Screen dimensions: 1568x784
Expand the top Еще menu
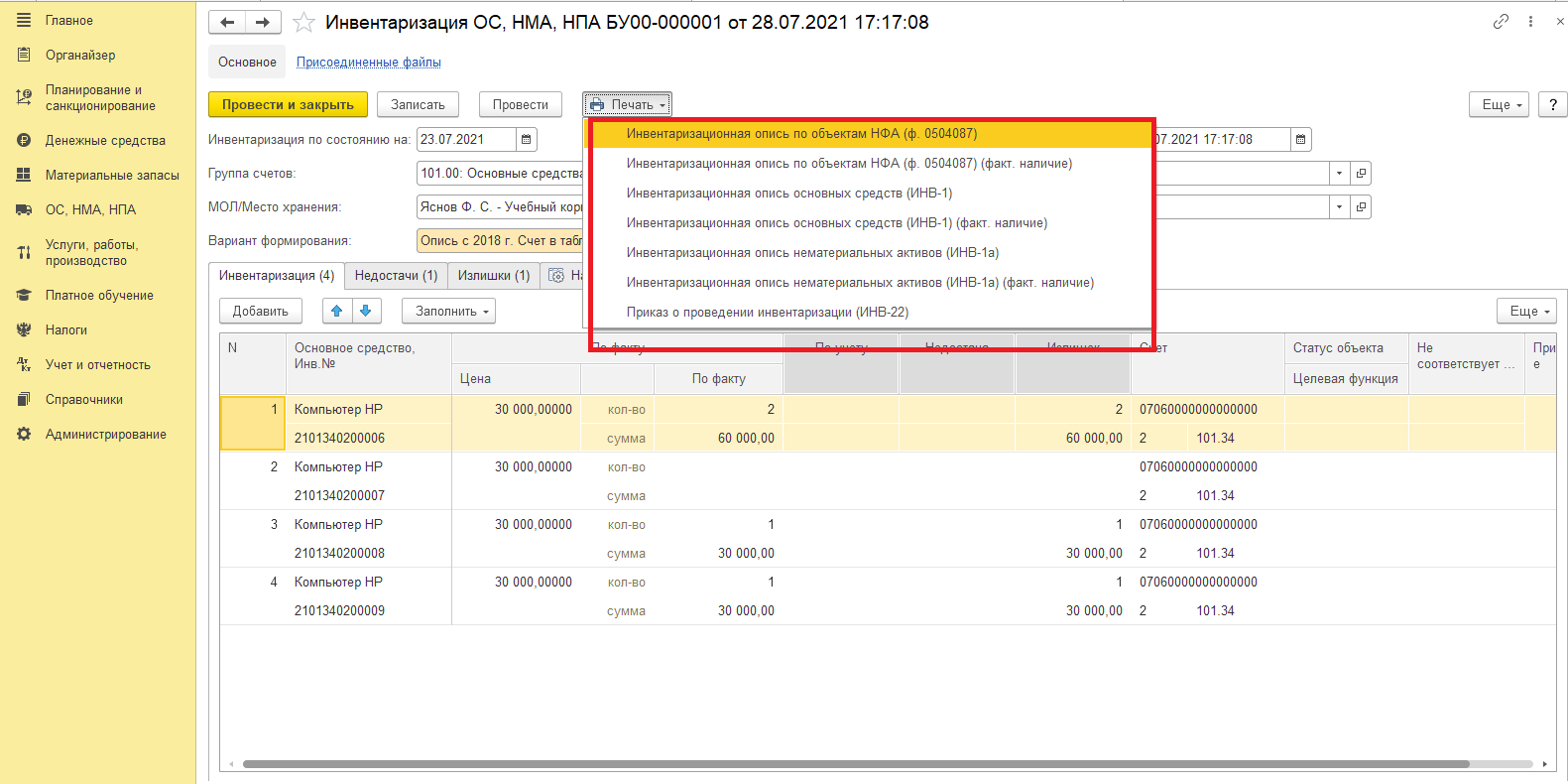[x=1501, y=104]
